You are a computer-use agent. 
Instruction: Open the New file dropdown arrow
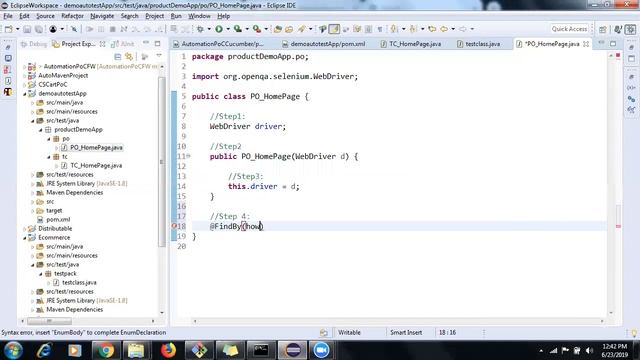18,29
